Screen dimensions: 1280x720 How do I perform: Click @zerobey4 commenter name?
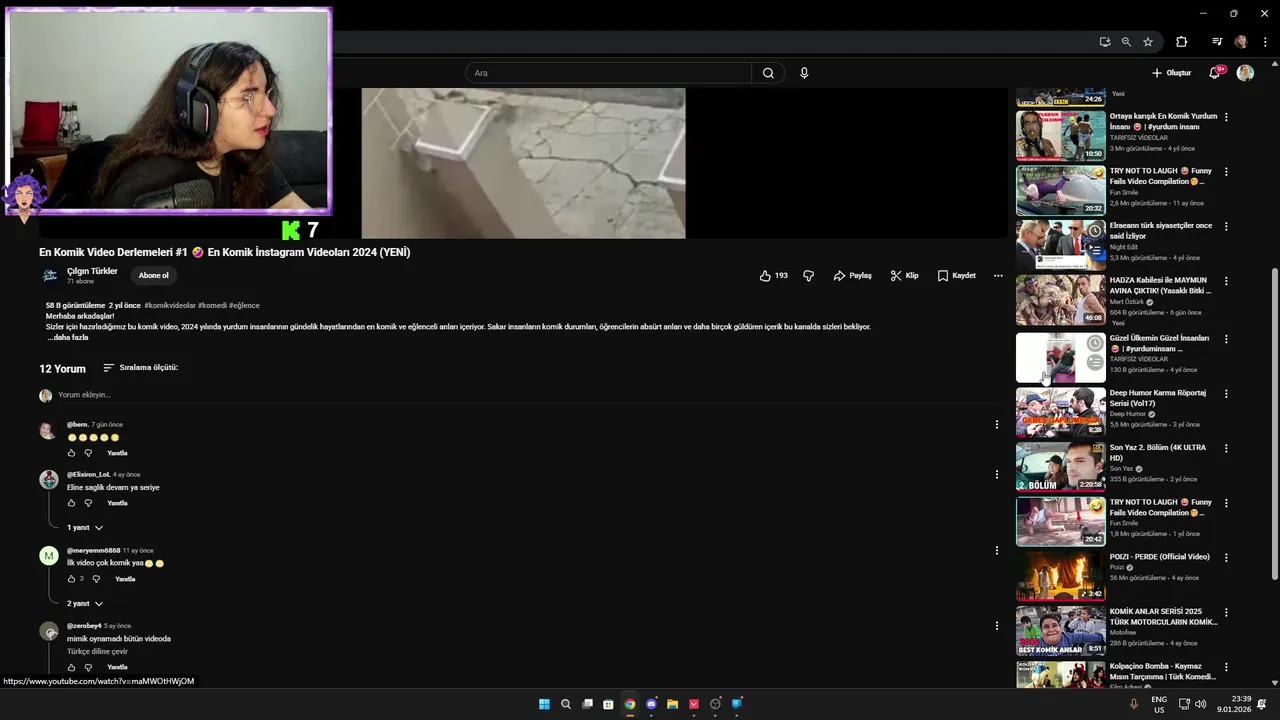coord(84,626)
